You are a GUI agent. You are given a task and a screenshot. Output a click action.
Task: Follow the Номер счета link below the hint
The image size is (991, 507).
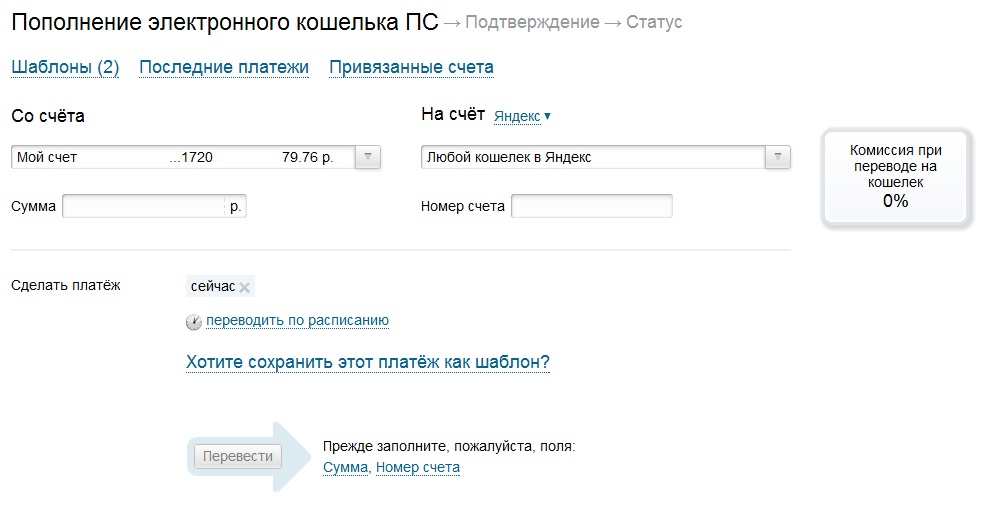(x=418, y=468)
